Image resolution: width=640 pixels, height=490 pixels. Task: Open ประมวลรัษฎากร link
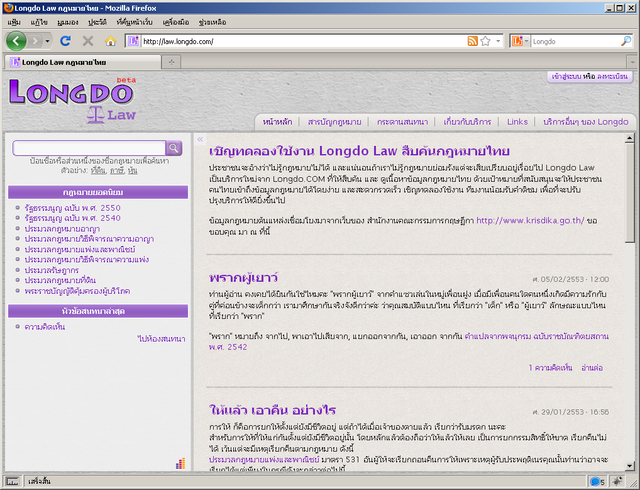point(51,270)
